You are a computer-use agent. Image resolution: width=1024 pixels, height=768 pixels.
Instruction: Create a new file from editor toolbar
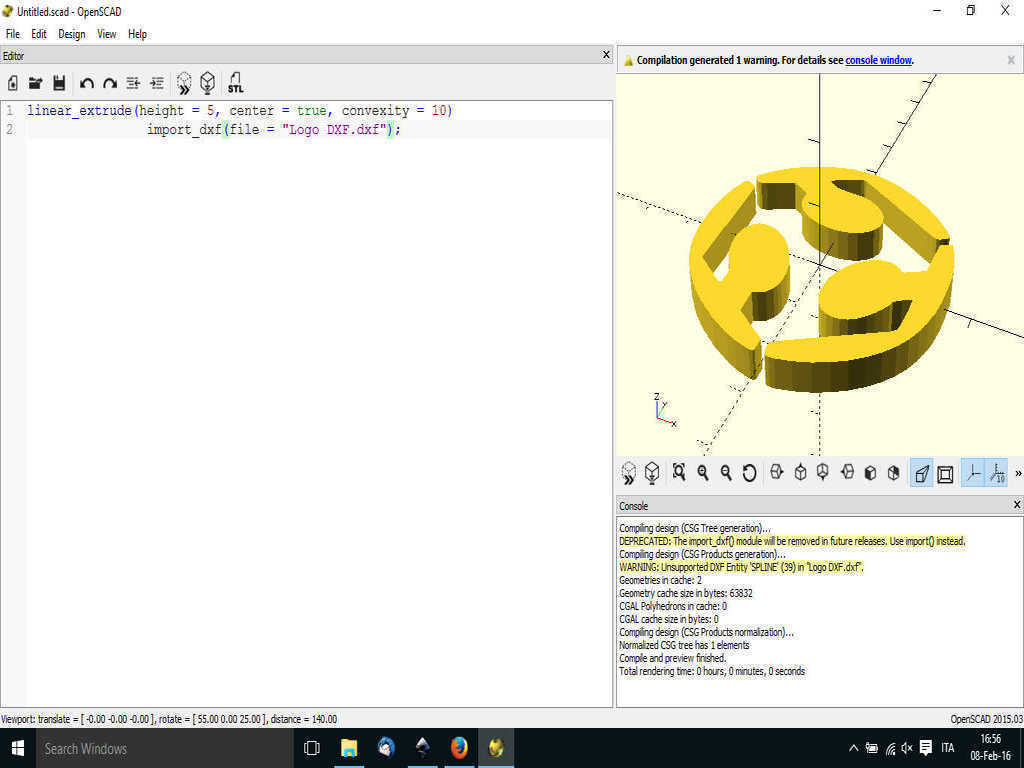pos(12,83)
